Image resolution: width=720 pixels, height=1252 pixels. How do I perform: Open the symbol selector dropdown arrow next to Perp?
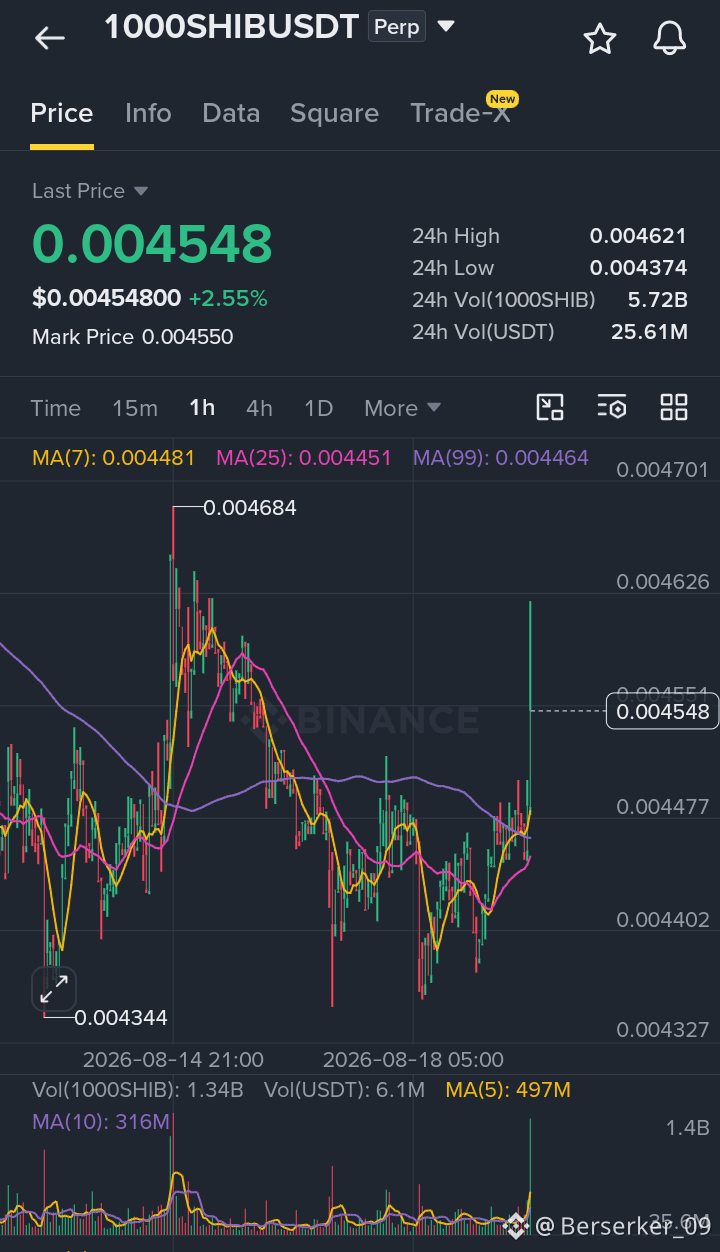pos(446,25)
